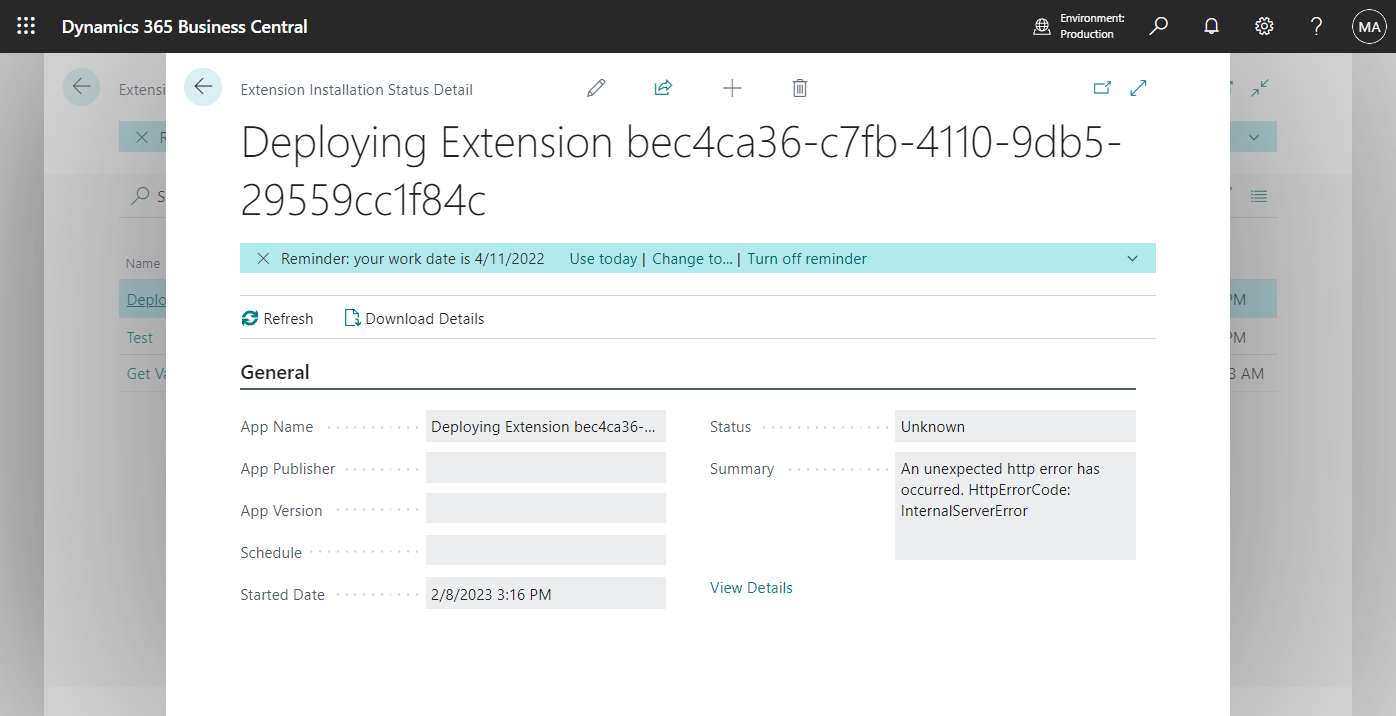Open the app launcher grid menu

point(25,26)
